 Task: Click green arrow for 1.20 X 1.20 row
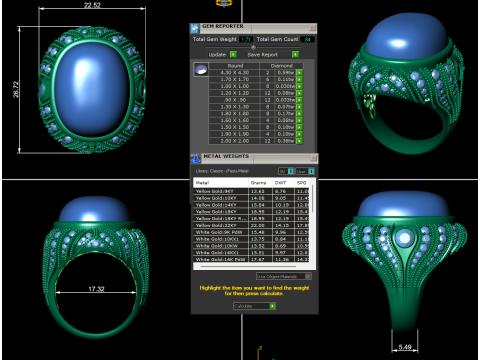click(299, 93)
